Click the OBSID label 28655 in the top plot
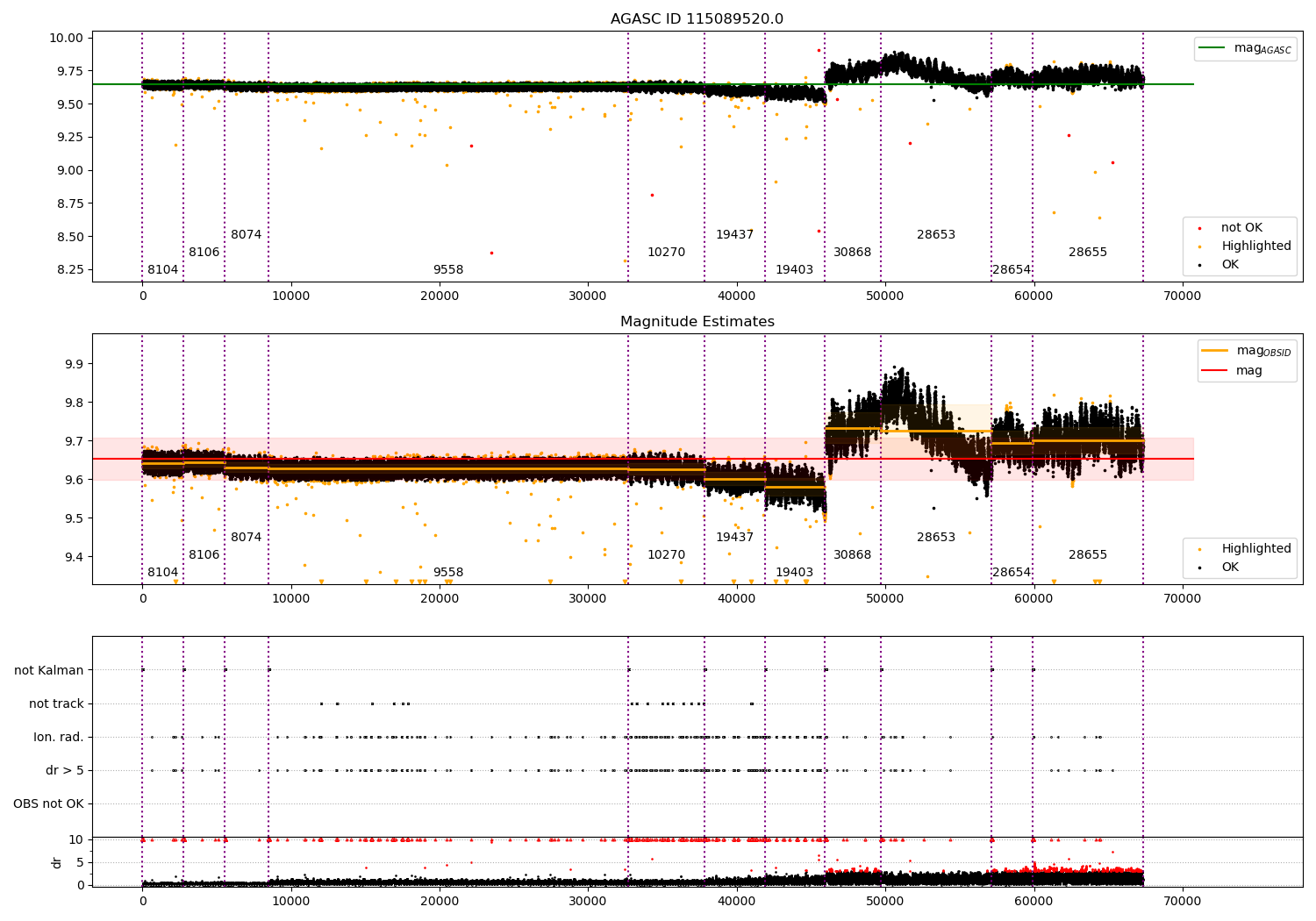This screenshot has width=1316, height=921. pos(1088,253)
